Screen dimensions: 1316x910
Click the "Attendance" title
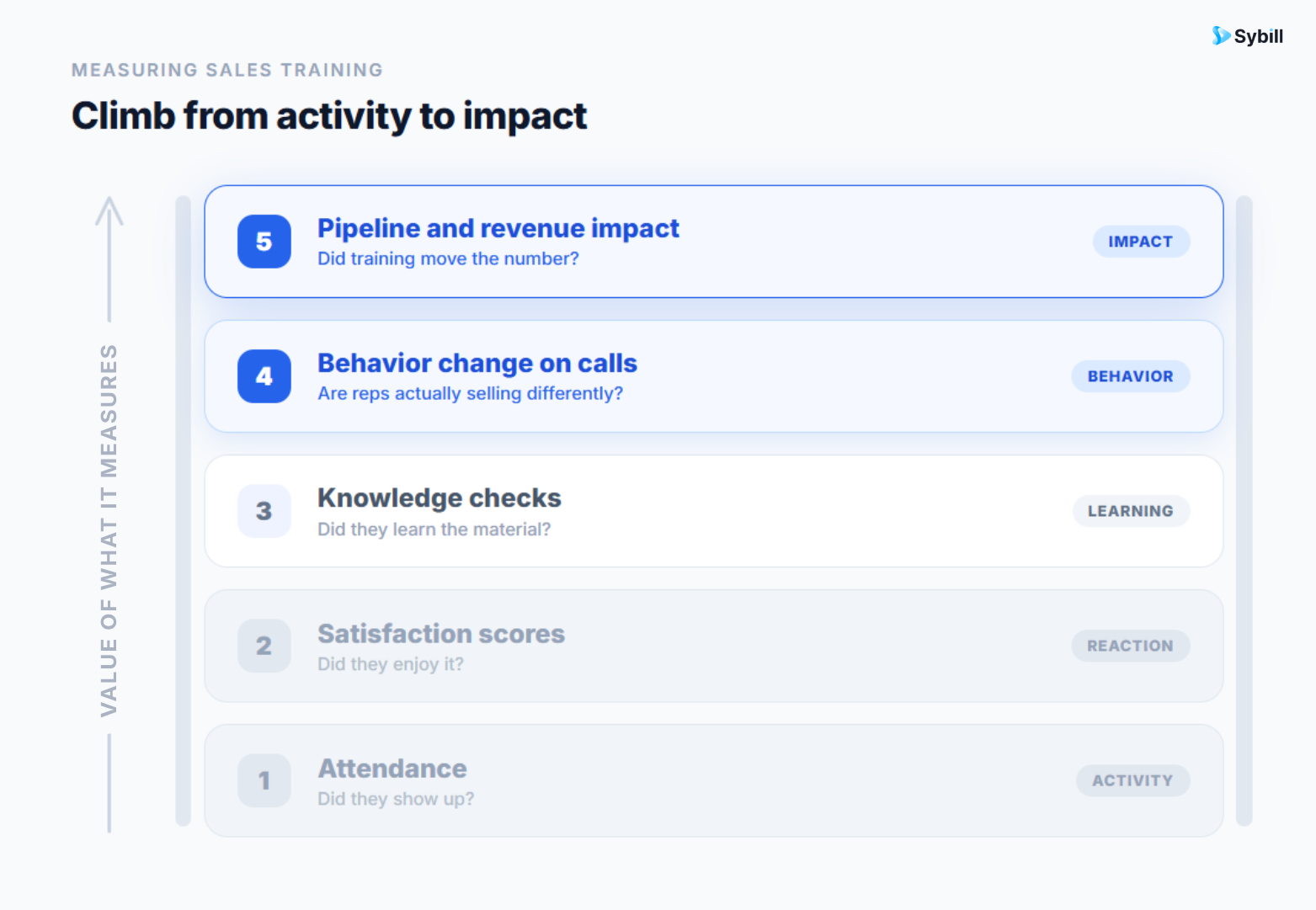[x=392, y=769]
